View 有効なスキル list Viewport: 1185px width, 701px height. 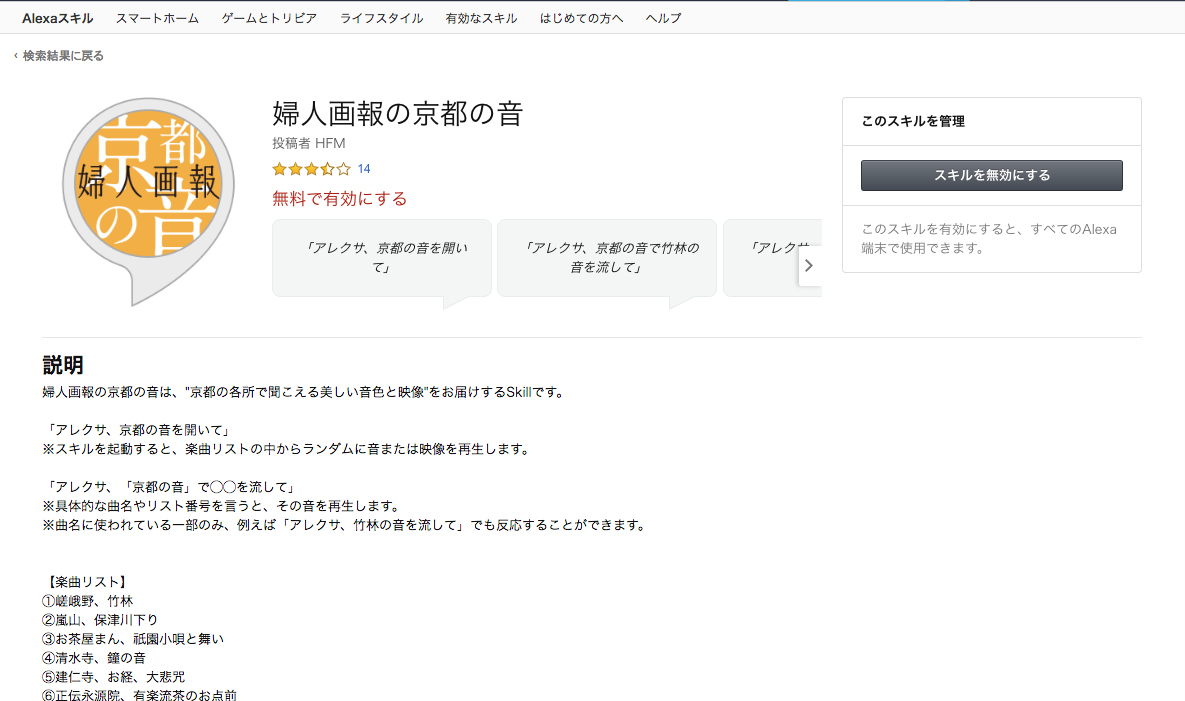(481, 18)
